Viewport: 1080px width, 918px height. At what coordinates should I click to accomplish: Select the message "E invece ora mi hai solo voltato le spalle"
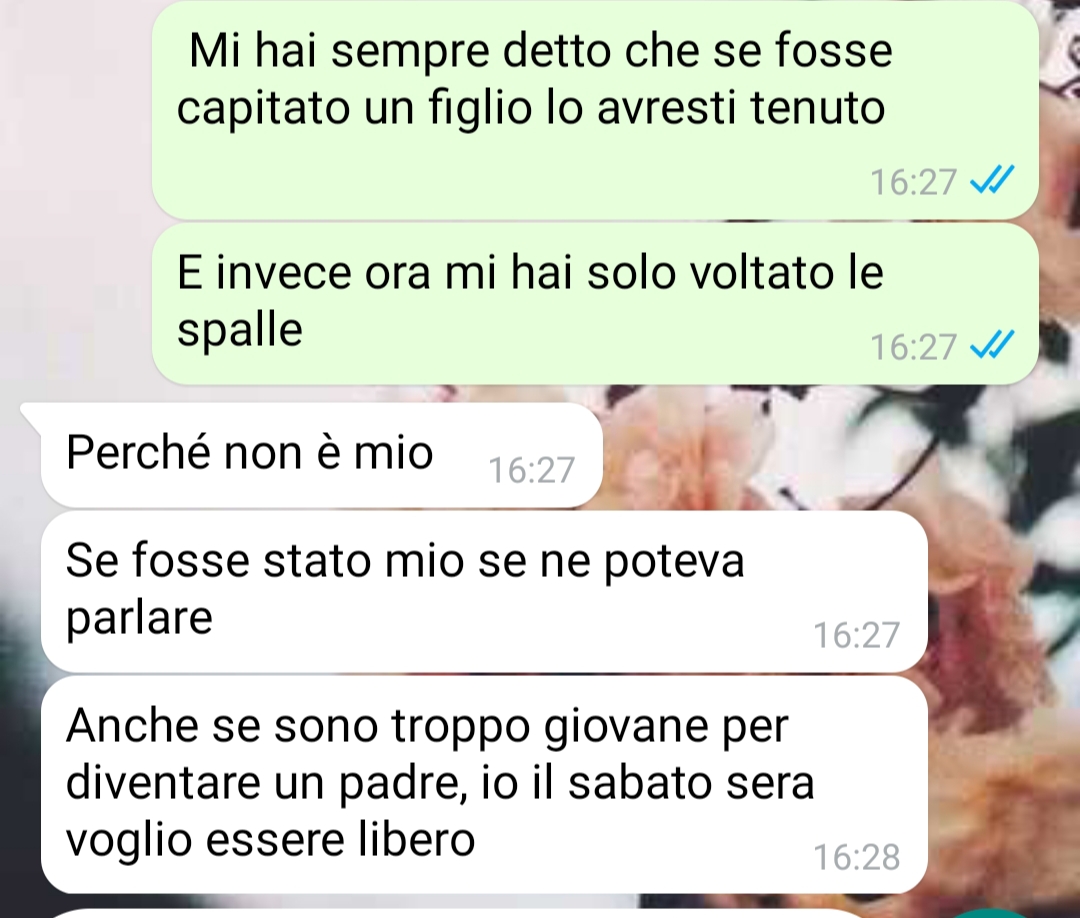(595, 303)
